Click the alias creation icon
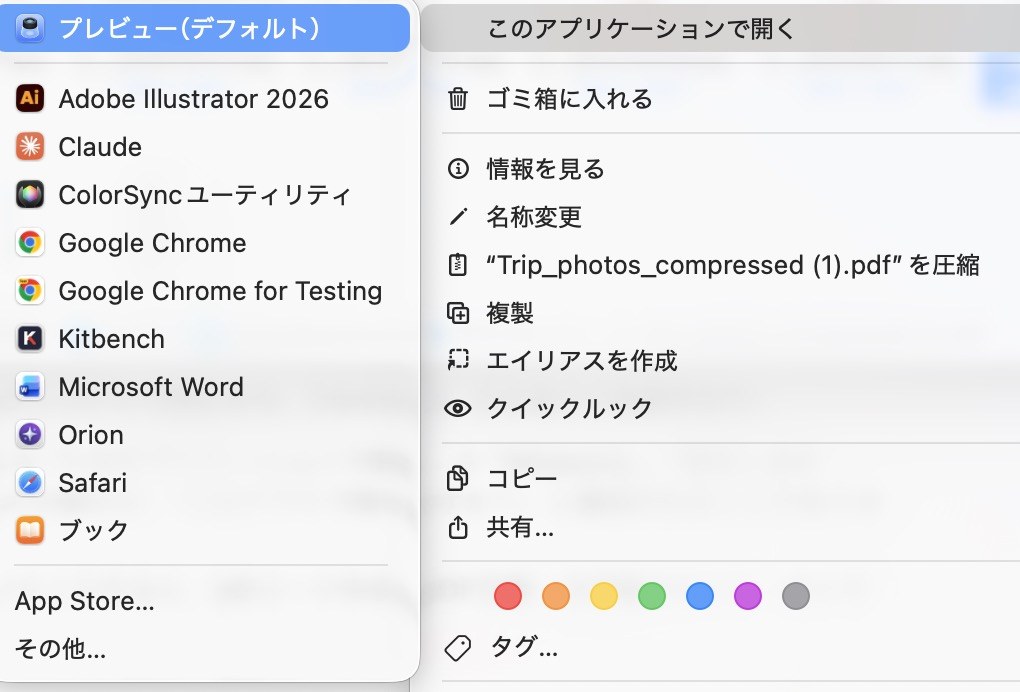The width and height of the screenshot is (1020, 692). (x=458, y=360)
